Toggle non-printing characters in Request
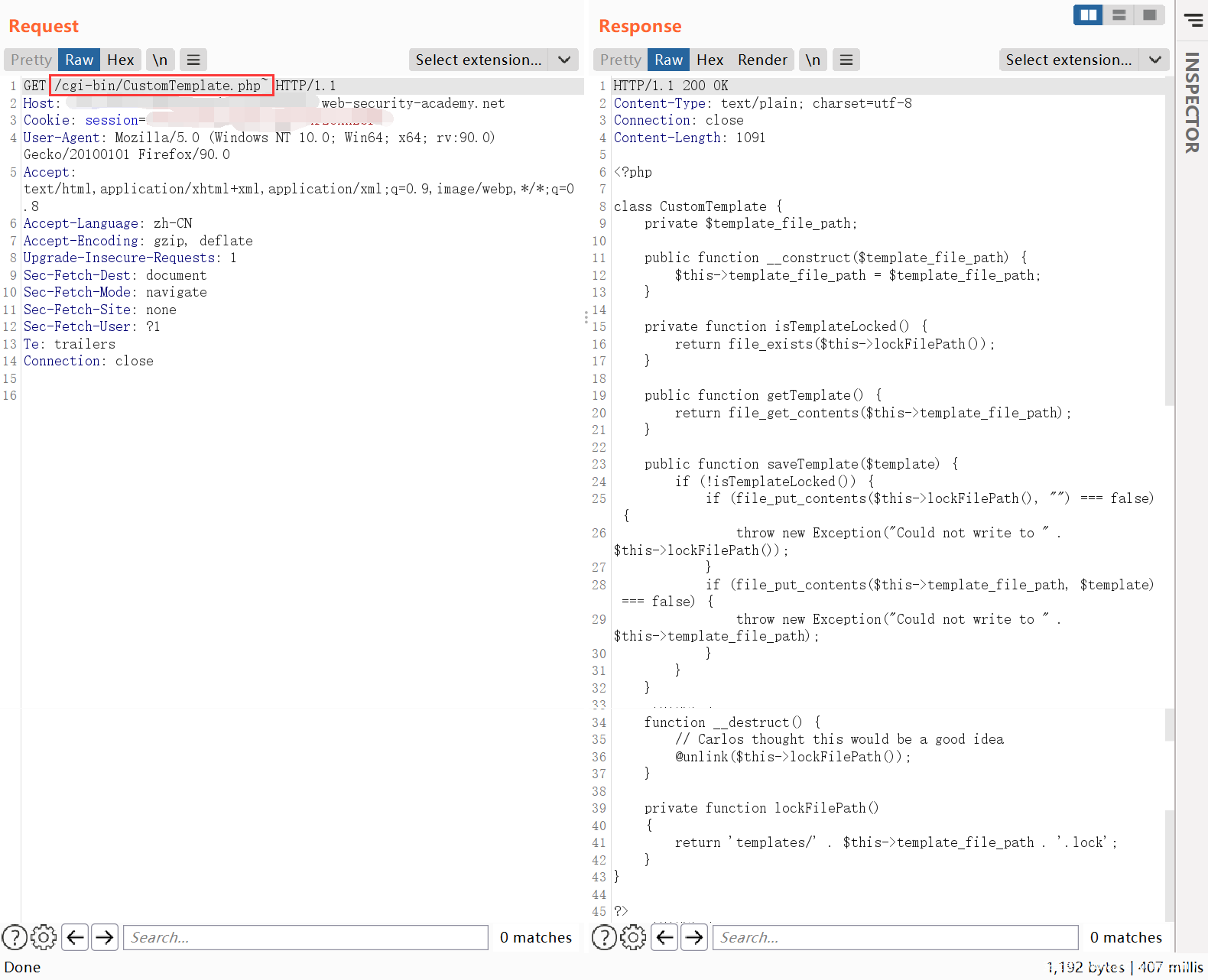Viewport: 1208px width, 980px height. click(160, 60)
